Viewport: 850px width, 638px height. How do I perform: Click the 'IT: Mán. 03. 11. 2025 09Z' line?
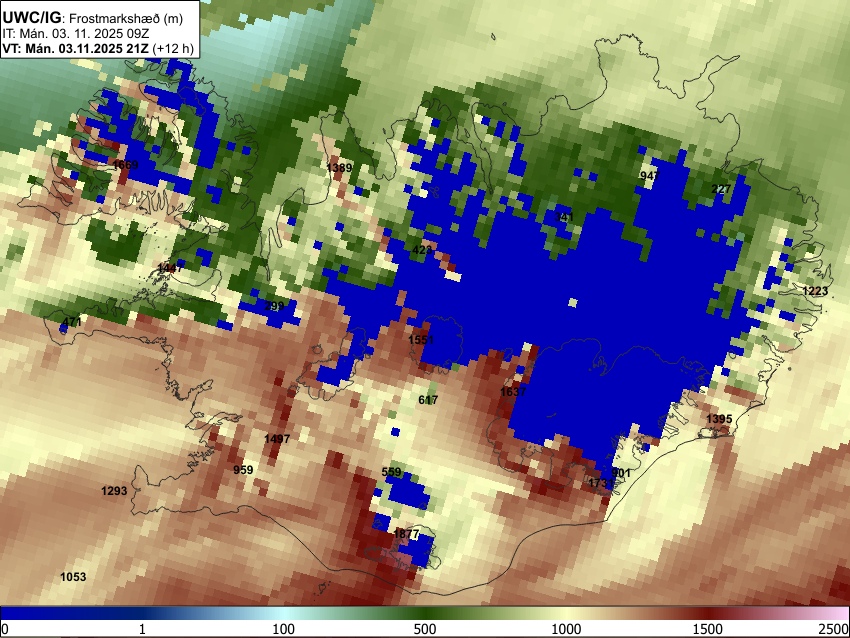pos(76,34)
